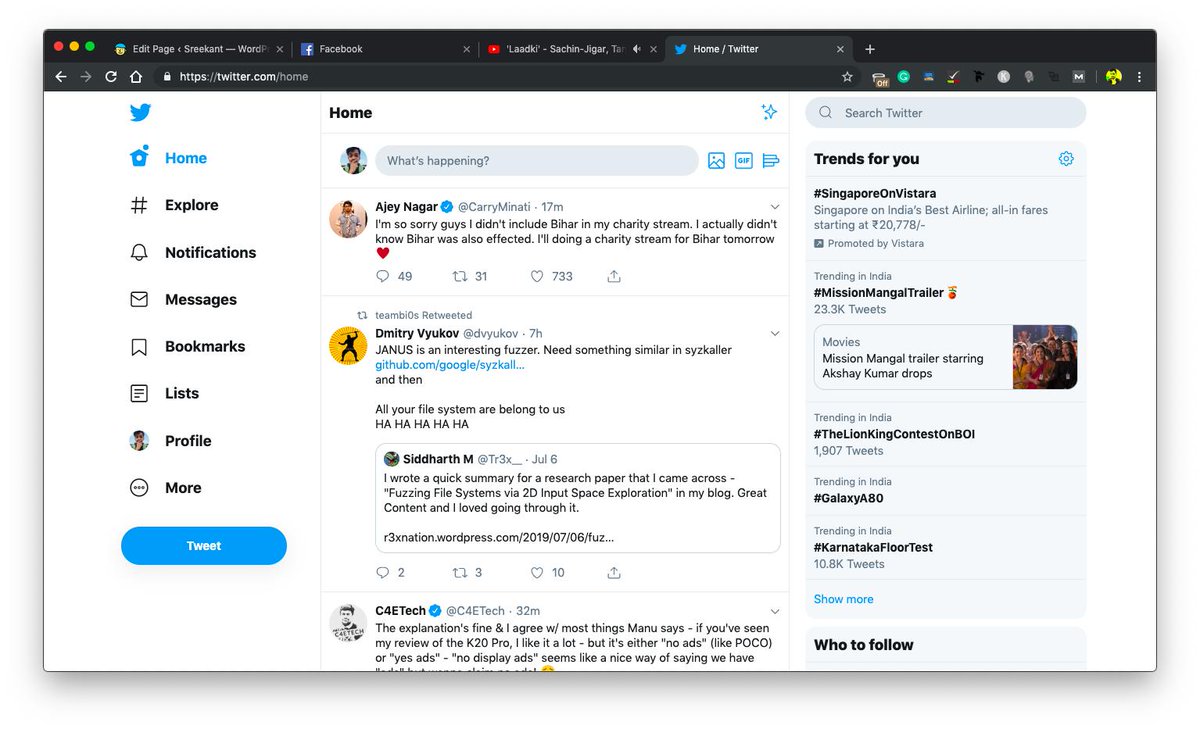Open Profile from the sidebar
Viewport: 1200px width, 729px height.
tap(171, 440)
